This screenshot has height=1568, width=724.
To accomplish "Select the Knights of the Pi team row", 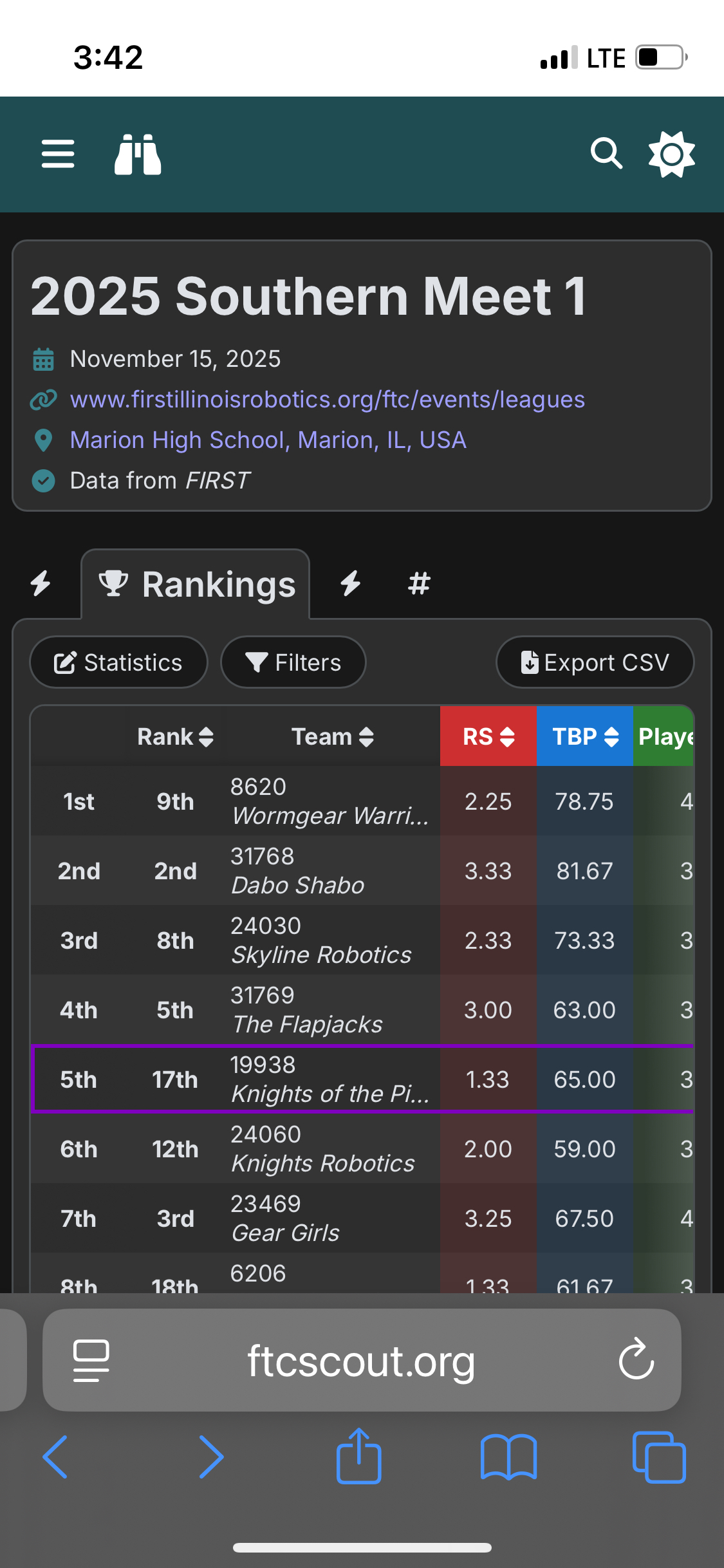I will coord(363,1079).
